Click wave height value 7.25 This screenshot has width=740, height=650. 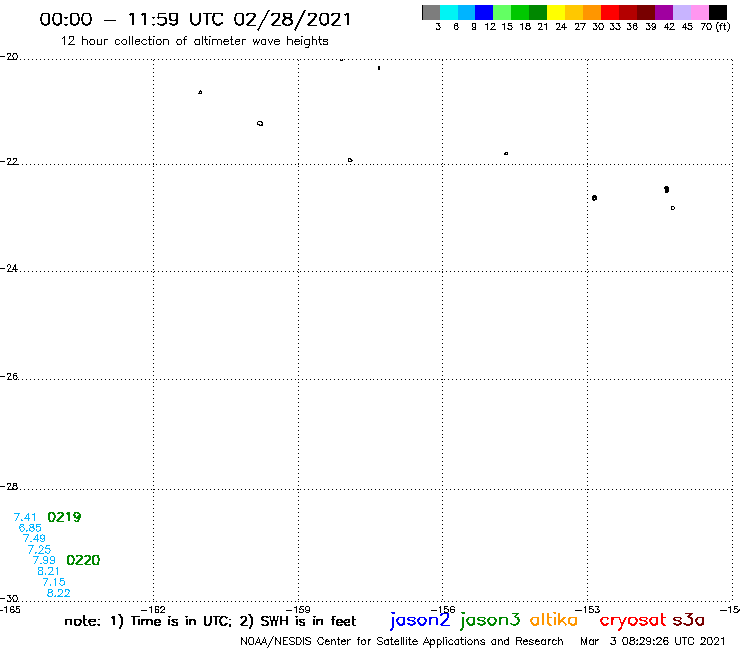(x=39, y=549)
